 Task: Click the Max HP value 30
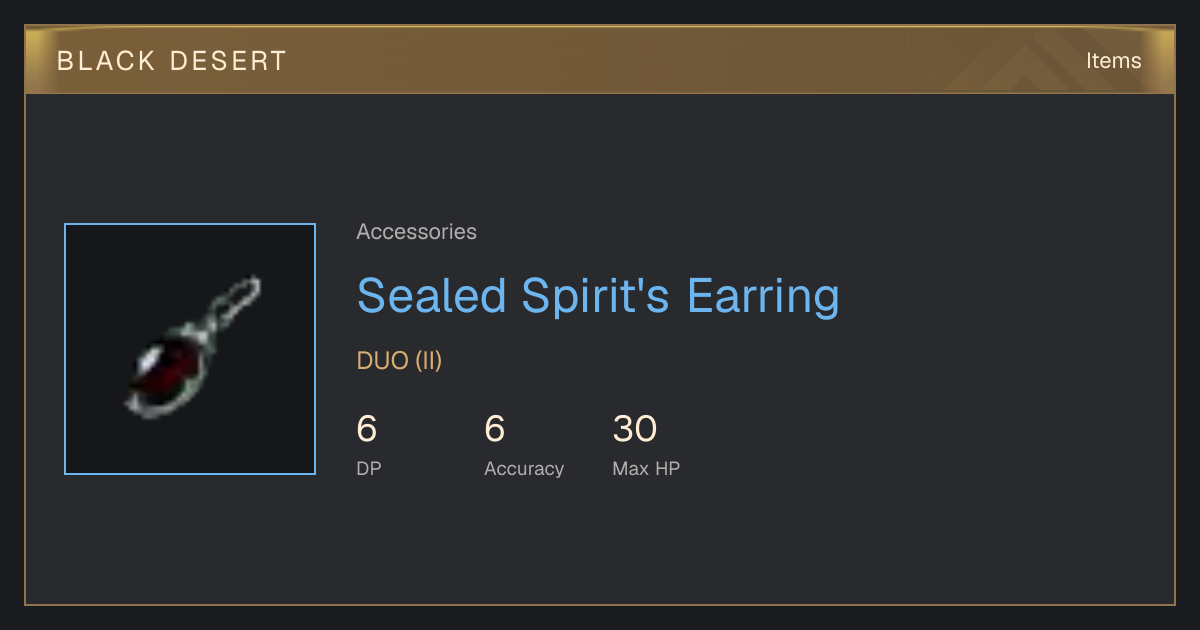tap(634, 429)
